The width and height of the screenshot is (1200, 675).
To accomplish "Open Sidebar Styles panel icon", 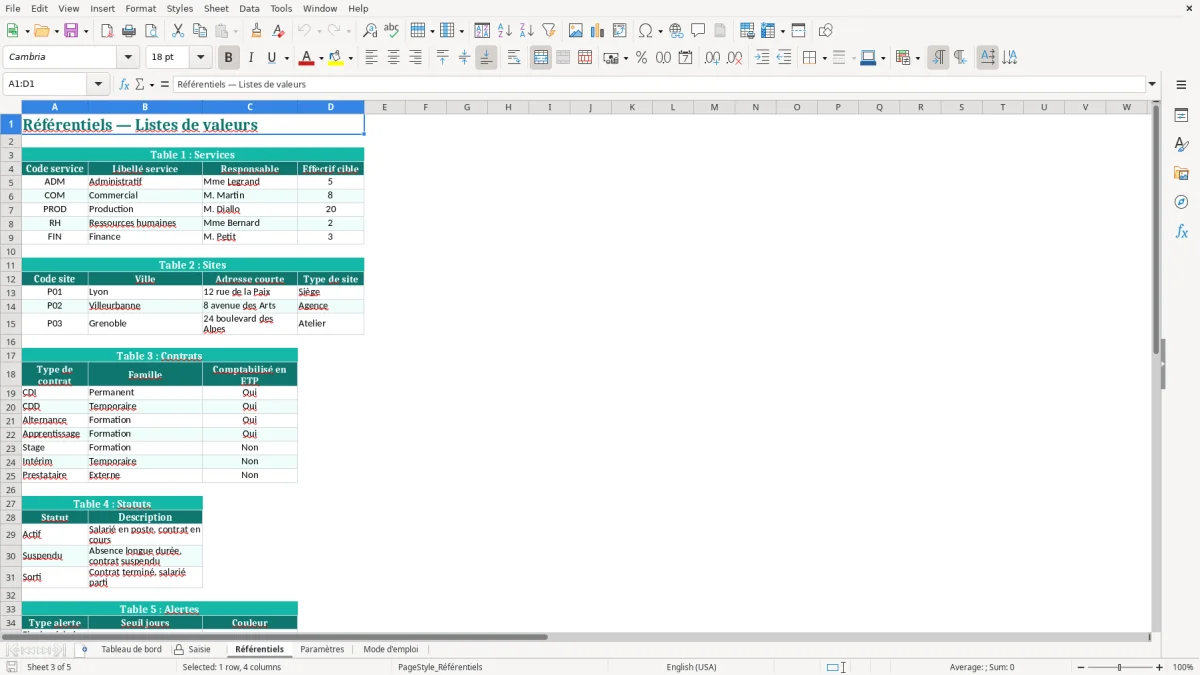I will tap(1181, 145).
